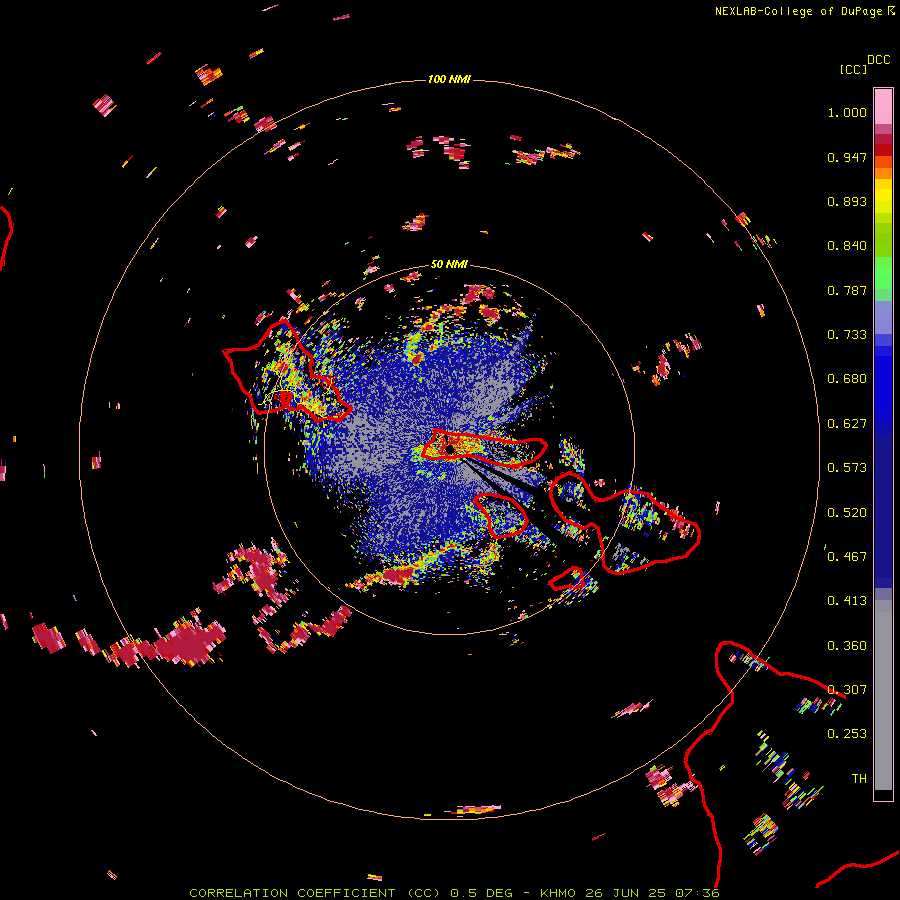
Task: Pick the light pink top color bar segment
Action: (x=883, y=107)
